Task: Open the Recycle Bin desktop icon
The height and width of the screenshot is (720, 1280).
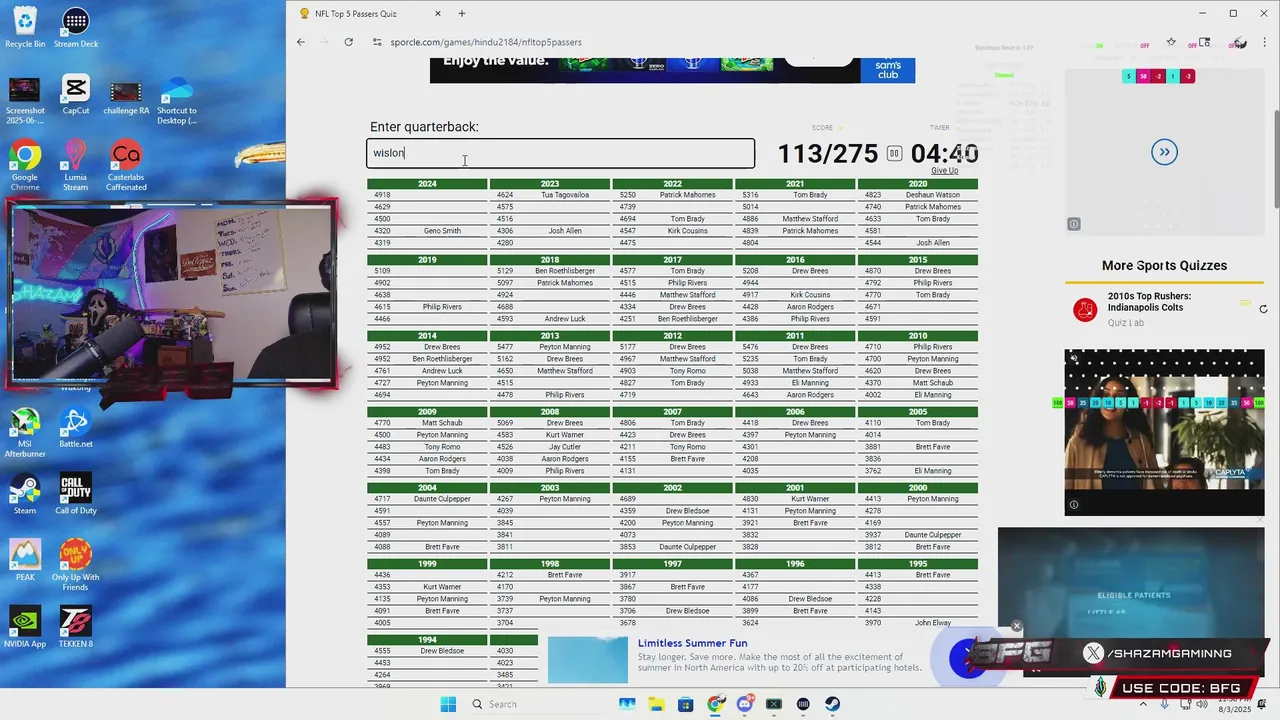Action: pyautogui.click(x=25, y=27)
